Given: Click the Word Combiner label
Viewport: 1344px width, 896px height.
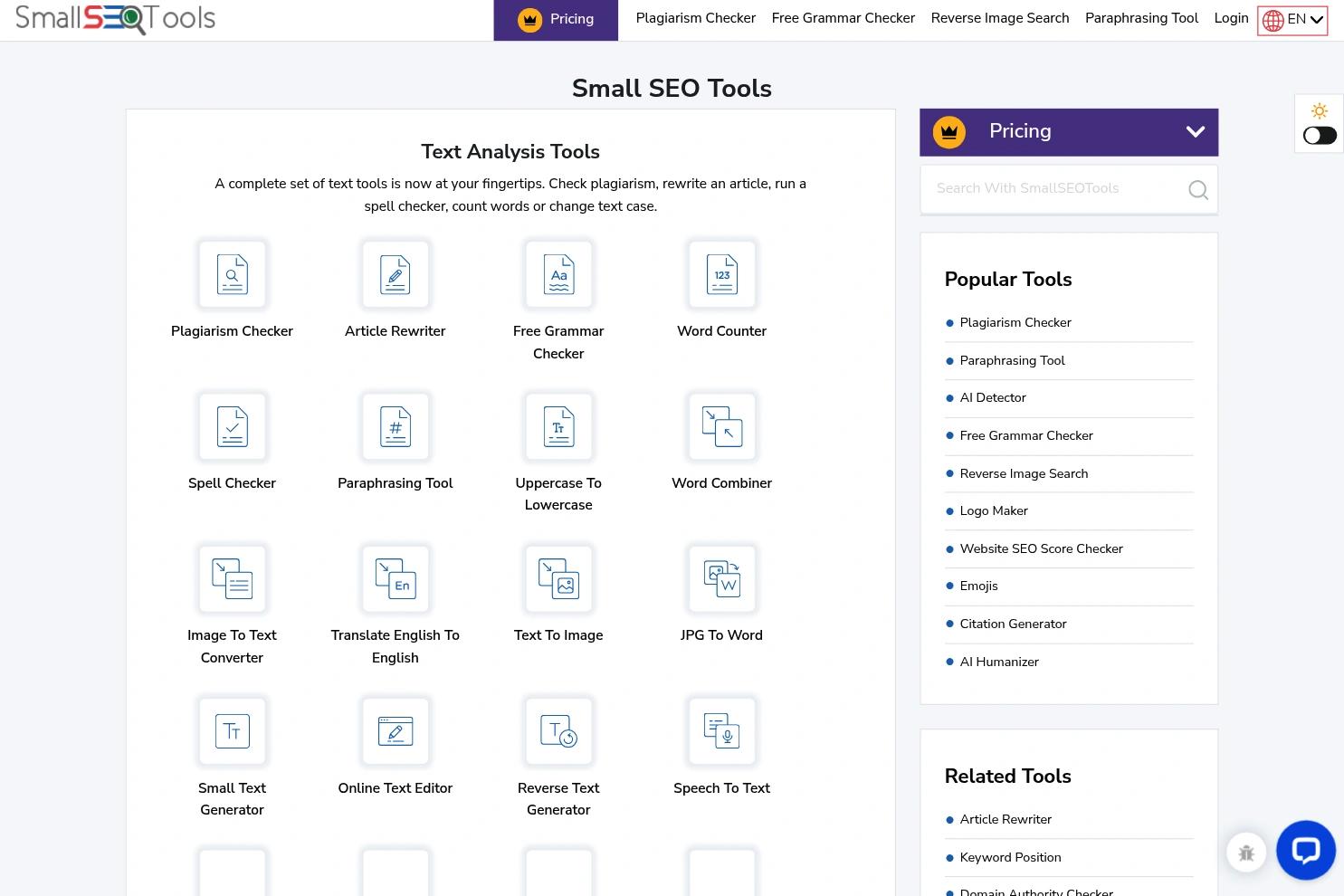Looking at the screenshot, I should coord(721,483).
